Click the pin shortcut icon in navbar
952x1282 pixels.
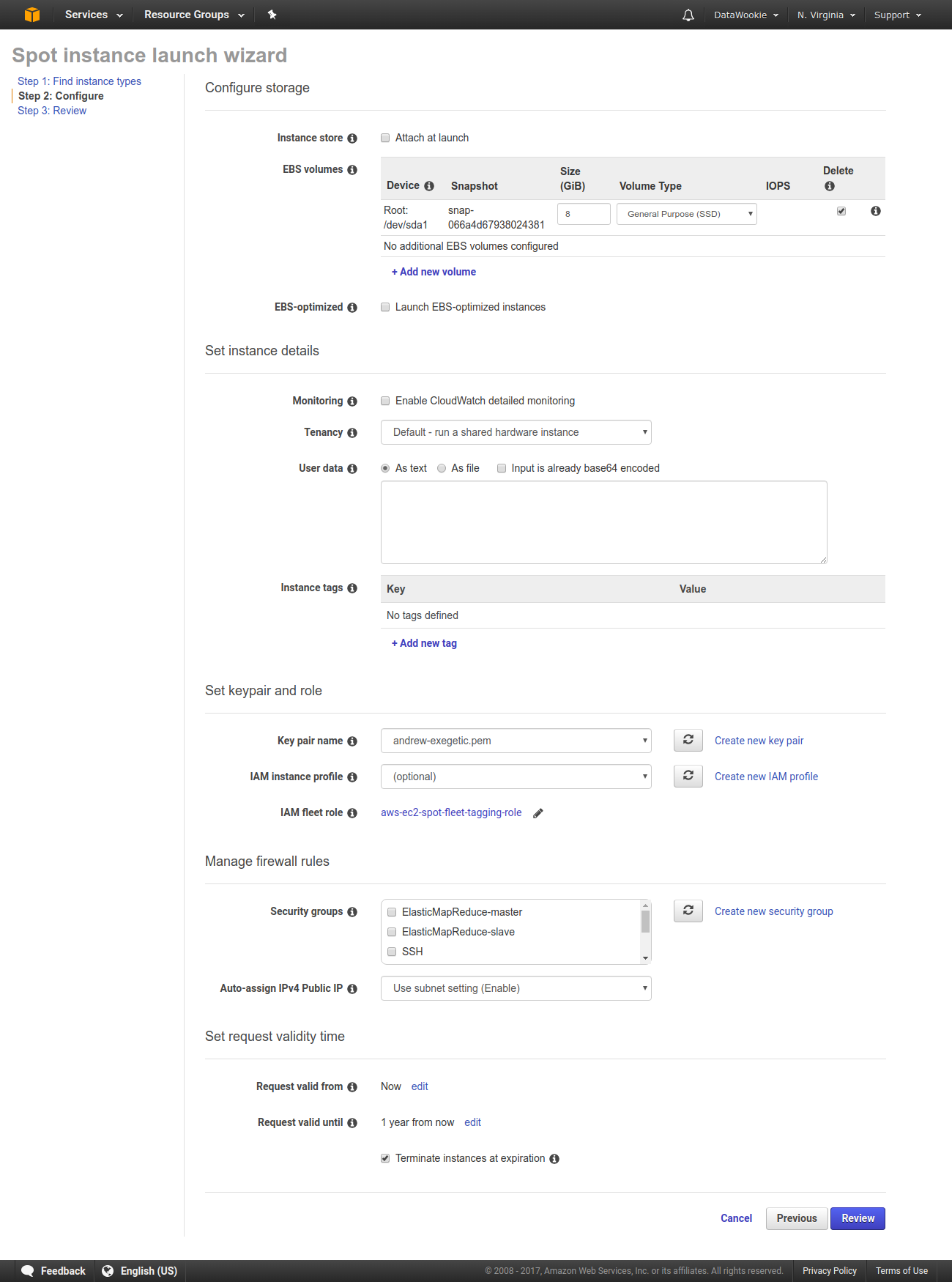pyautogui.click(x=272, y=15)
